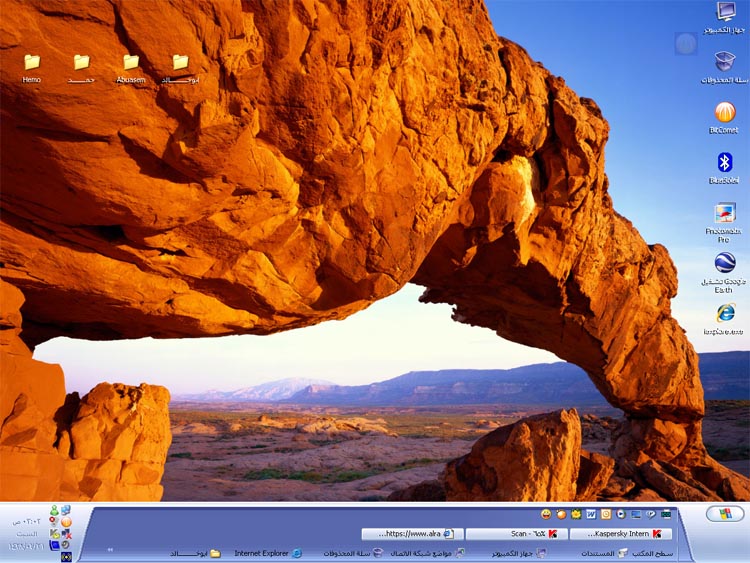
Task: Launch Photomatix Pro from the desktop
Action: [x=724, y=222]
